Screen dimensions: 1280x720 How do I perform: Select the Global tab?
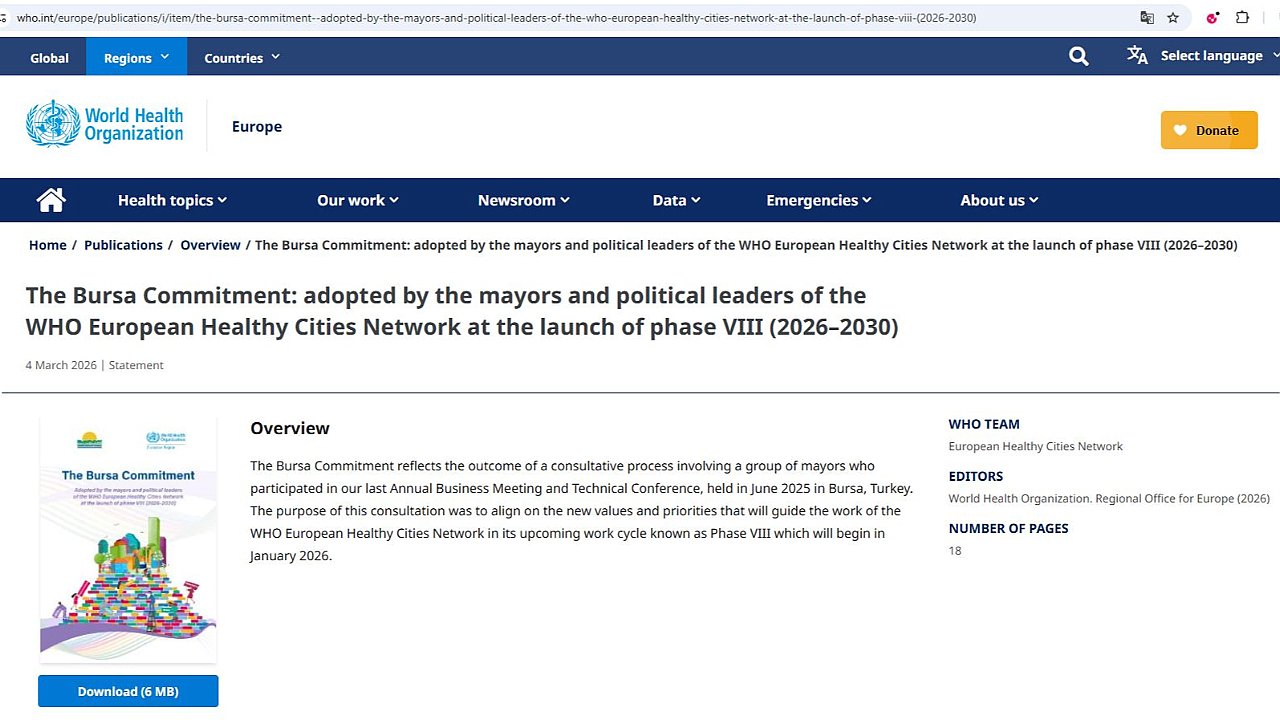pos(49,57)
